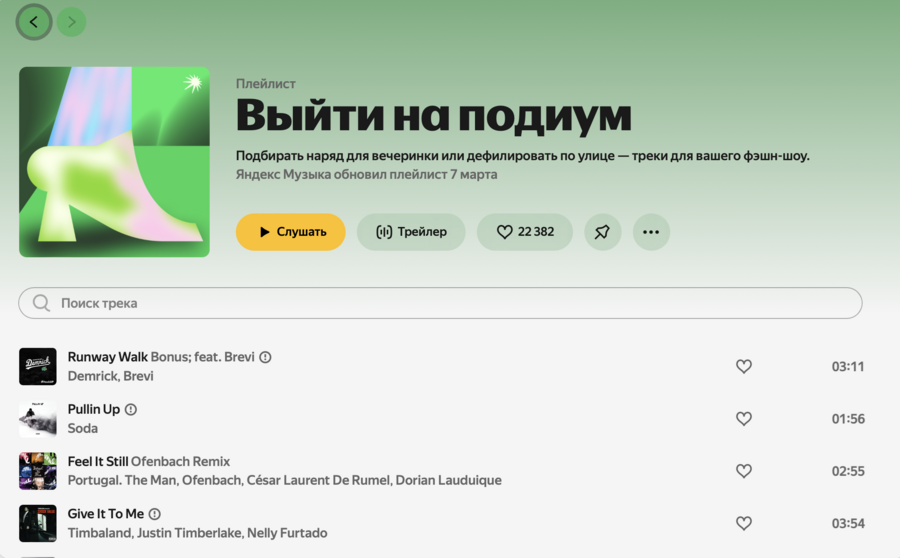Image resolution: width=900 pixels, height=558 pixels.
Task: Click the Runway Walk album thumbnail
Action: 38,366
